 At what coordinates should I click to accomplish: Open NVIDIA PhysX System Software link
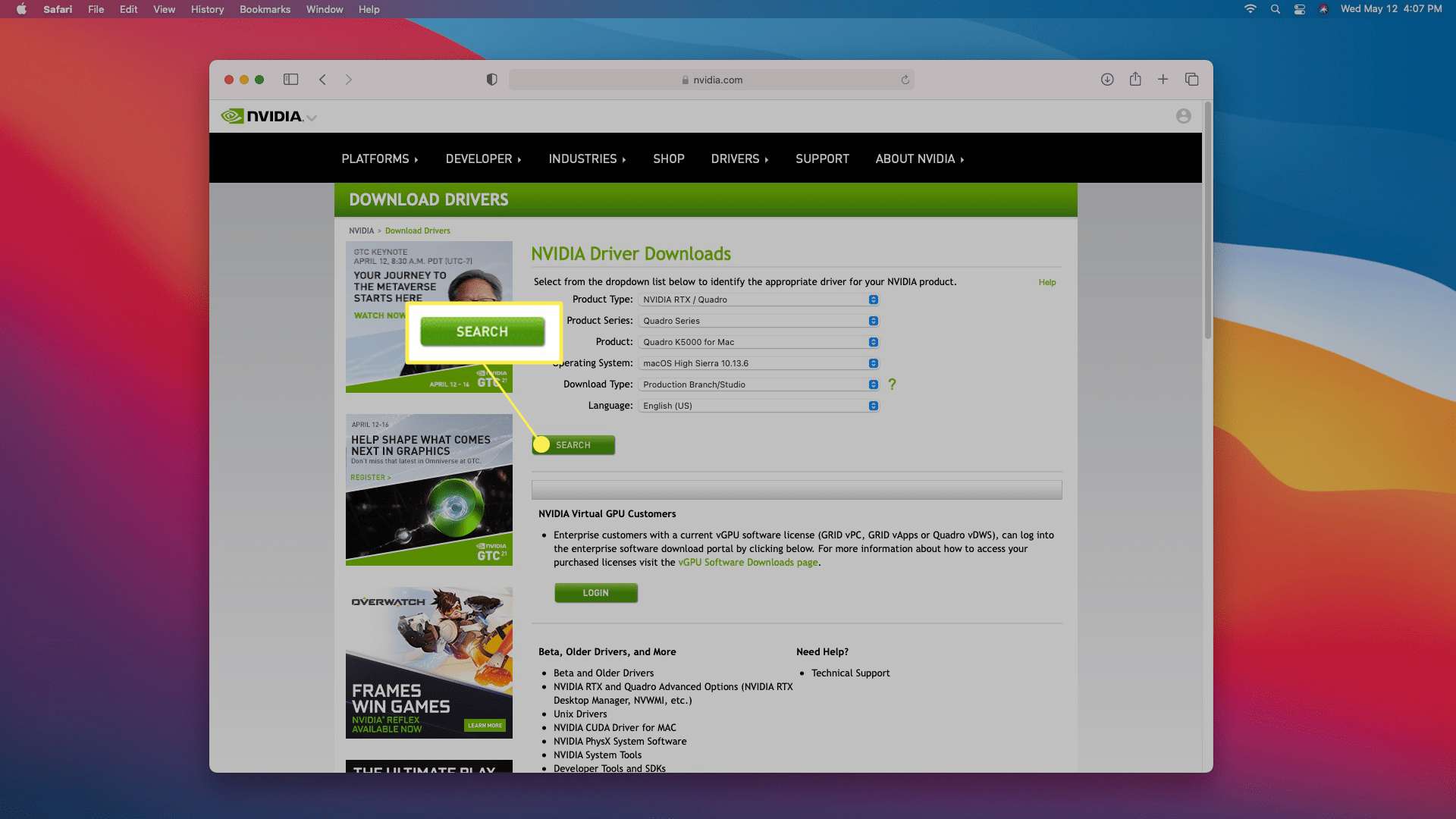620,742
